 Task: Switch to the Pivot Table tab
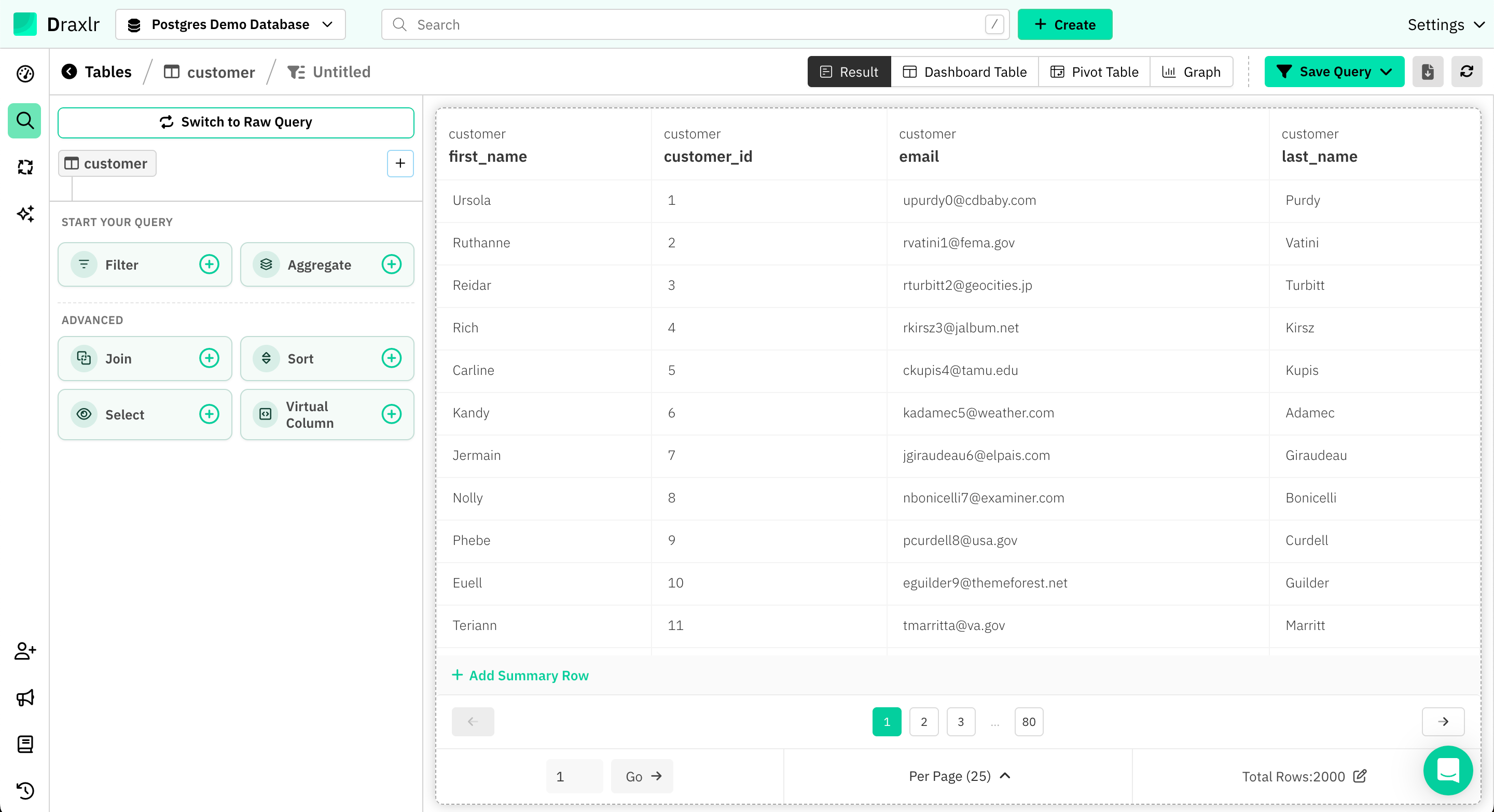(x=1094, y=72)
